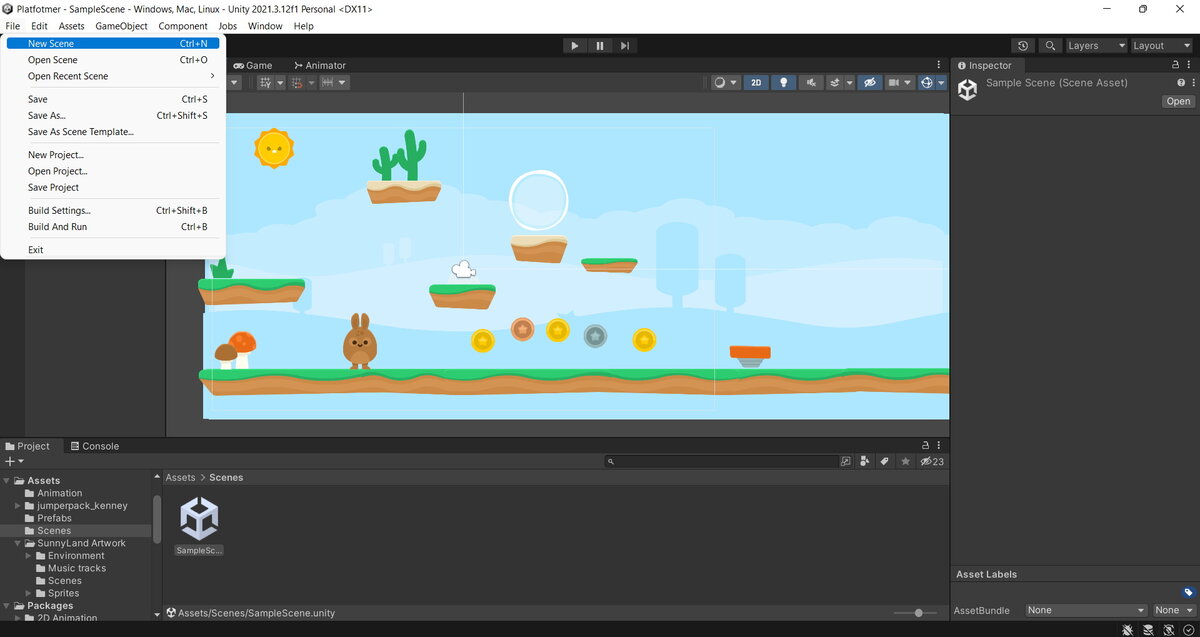This screenshot has height=637, width=1200.
Task: Collapse the SunnyLand Artwork folder arrow
Action: [x=18, y=544]
